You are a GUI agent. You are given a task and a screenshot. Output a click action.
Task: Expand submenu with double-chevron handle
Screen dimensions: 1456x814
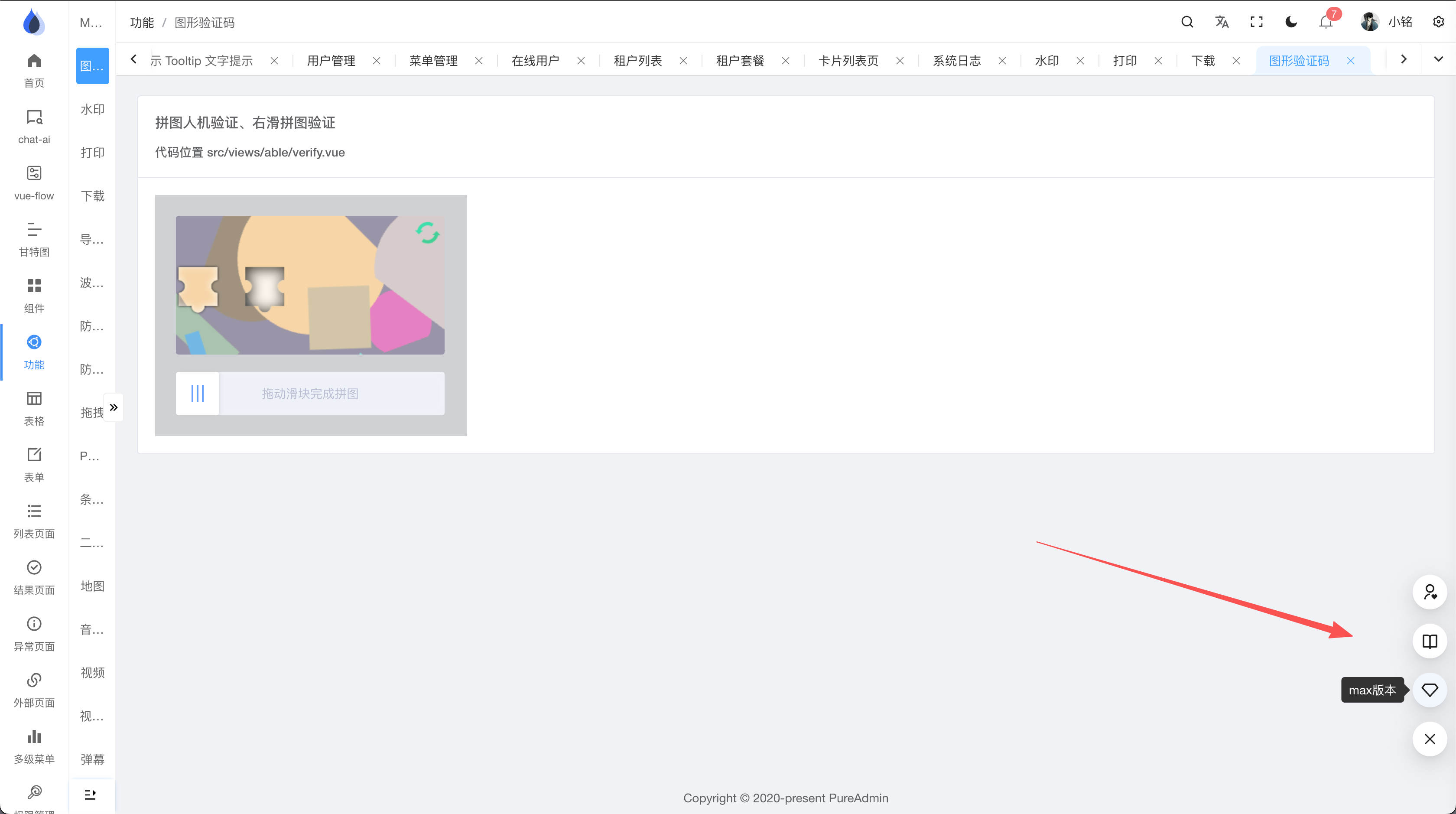click(x=114, y=407)
